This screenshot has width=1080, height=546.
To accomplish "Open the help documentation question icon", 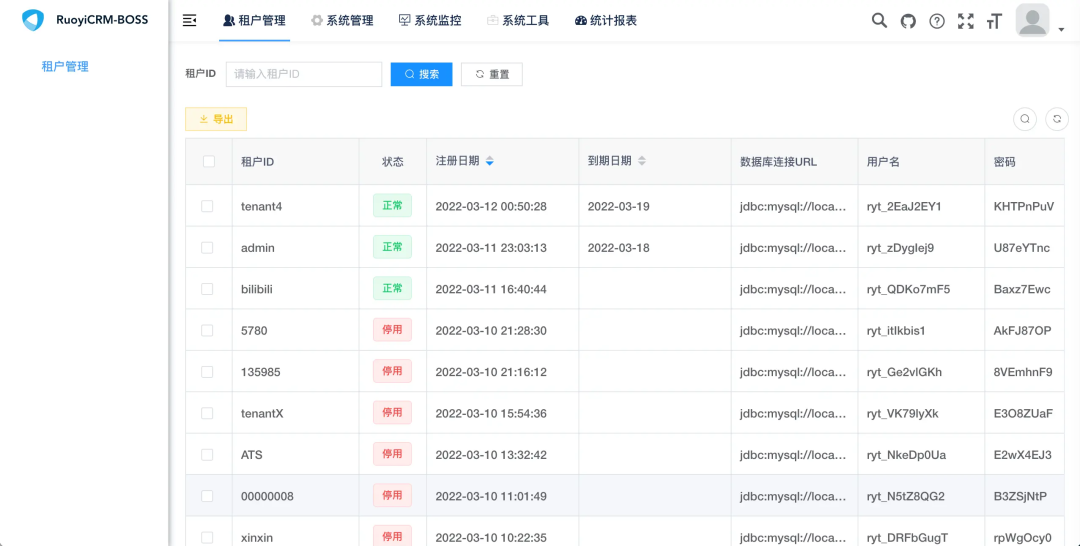I will click(x=937, y=21).
